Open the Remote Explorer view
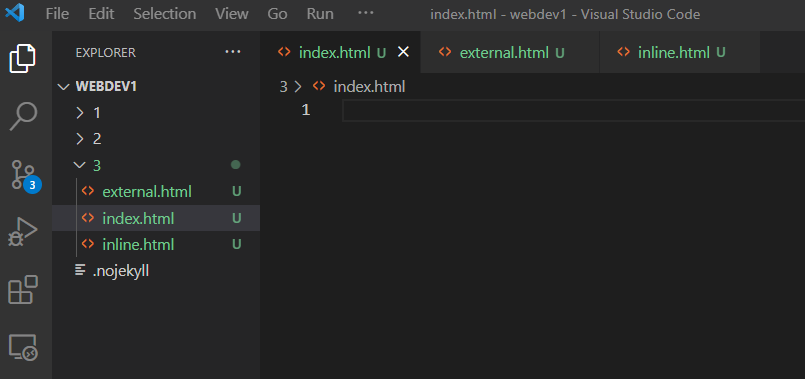This screenshot has width=805, height=379. (x=24, y=347)
